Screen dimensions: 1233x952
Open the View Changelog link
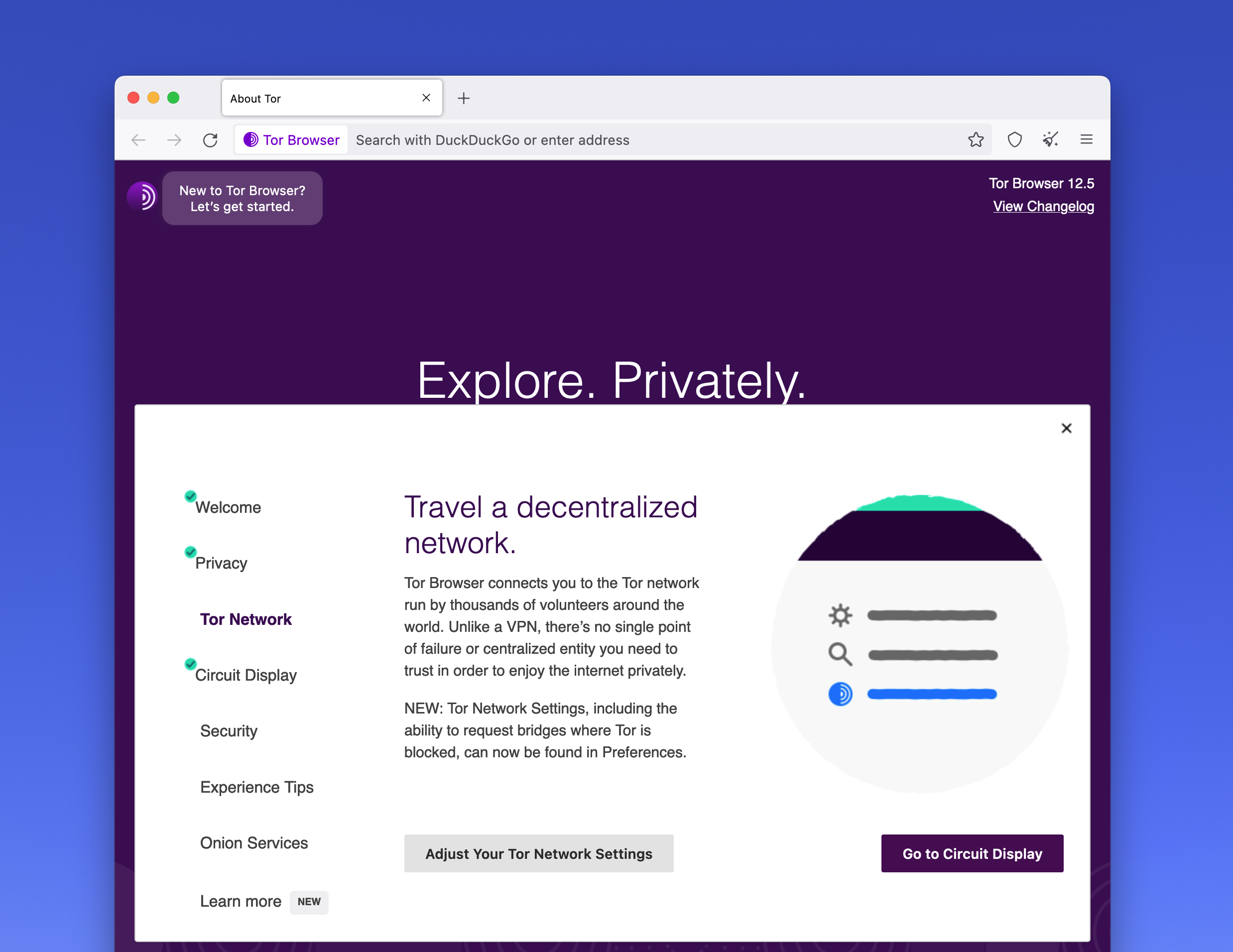pyautogui.click(x=1043, y=207)
